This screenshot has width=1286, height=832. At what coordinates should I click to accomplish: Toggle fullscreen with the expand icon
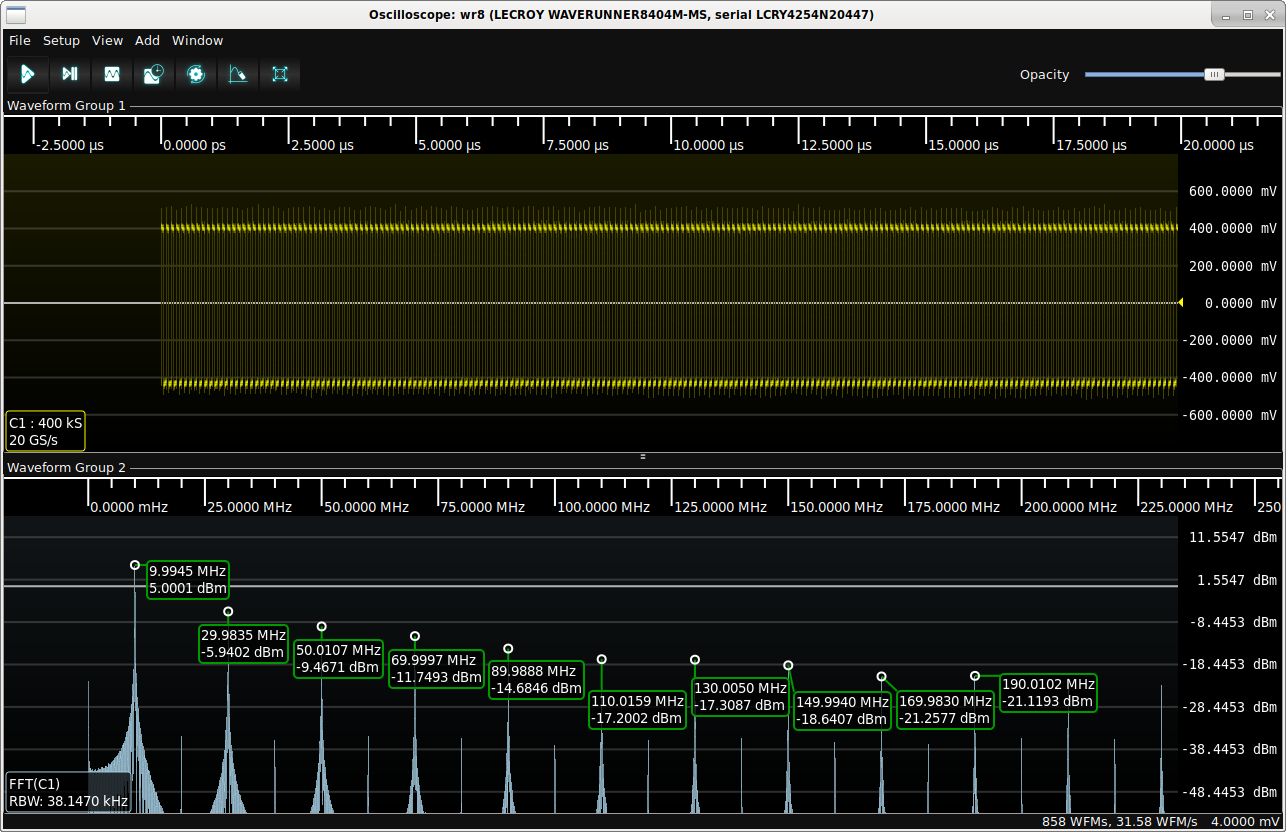(279, 74)
